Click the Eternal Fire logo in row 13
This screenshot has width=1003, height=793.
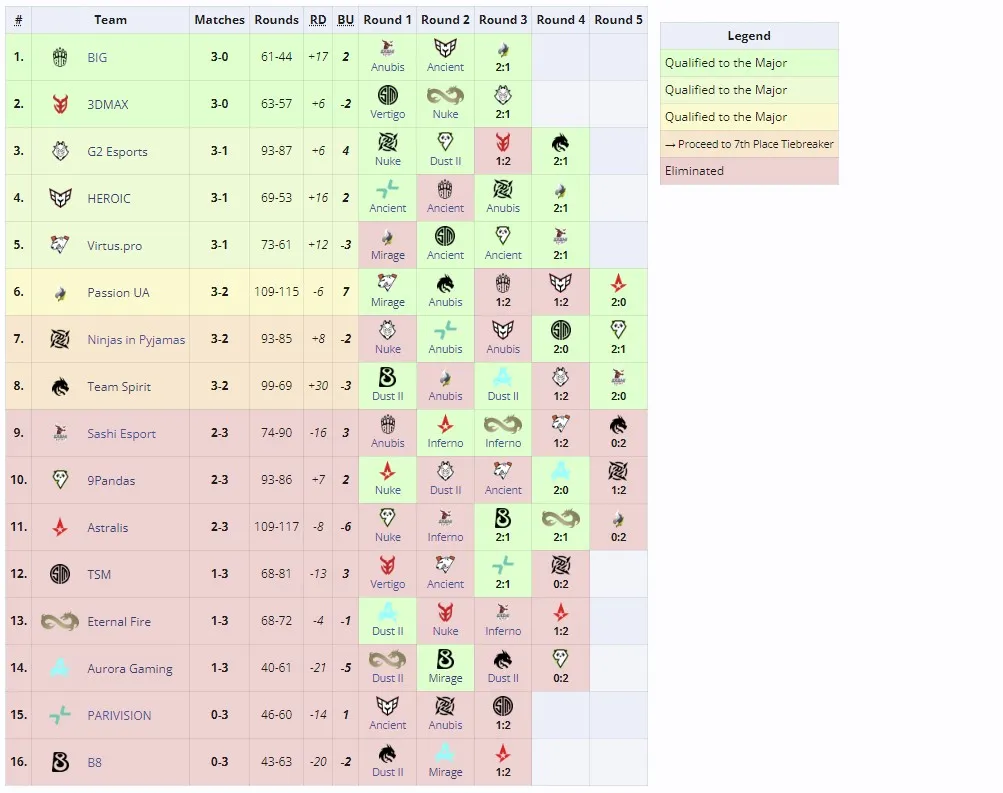tap(59, 621)
